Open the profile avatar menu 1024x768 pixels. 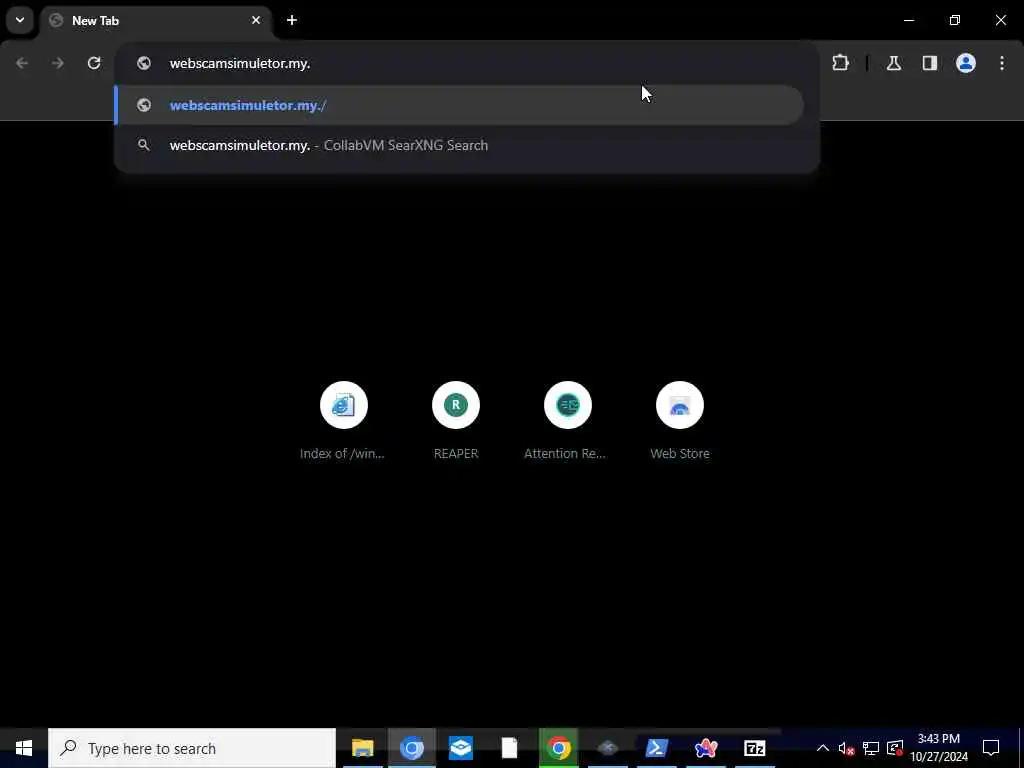point(966,63)
